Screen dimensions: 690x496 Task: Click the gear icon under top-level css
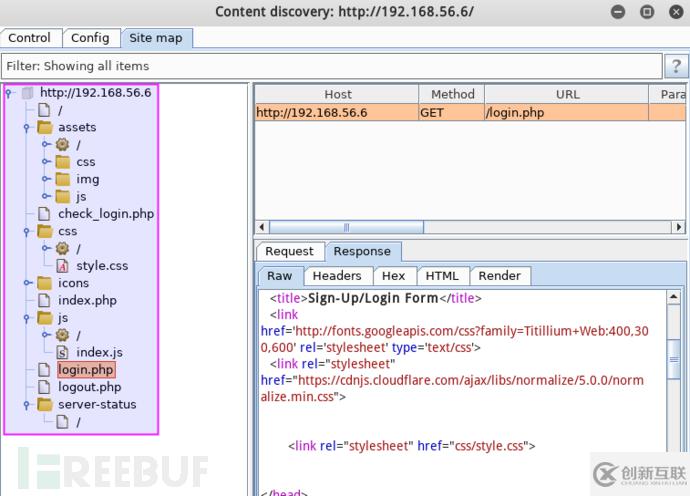pyautogui.click(x=62, y=248)
